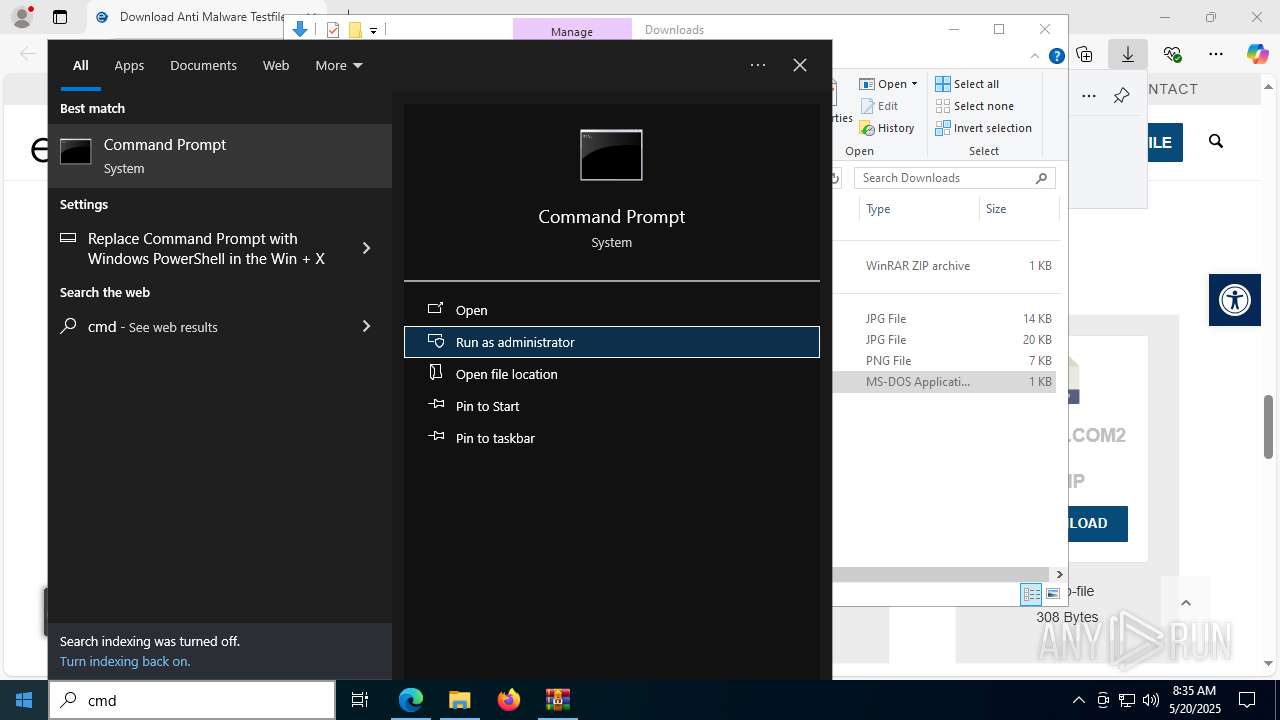This screenshot has height=720, width=1280.
Task: Select the MS-DOS Application row
Action: 945,382
